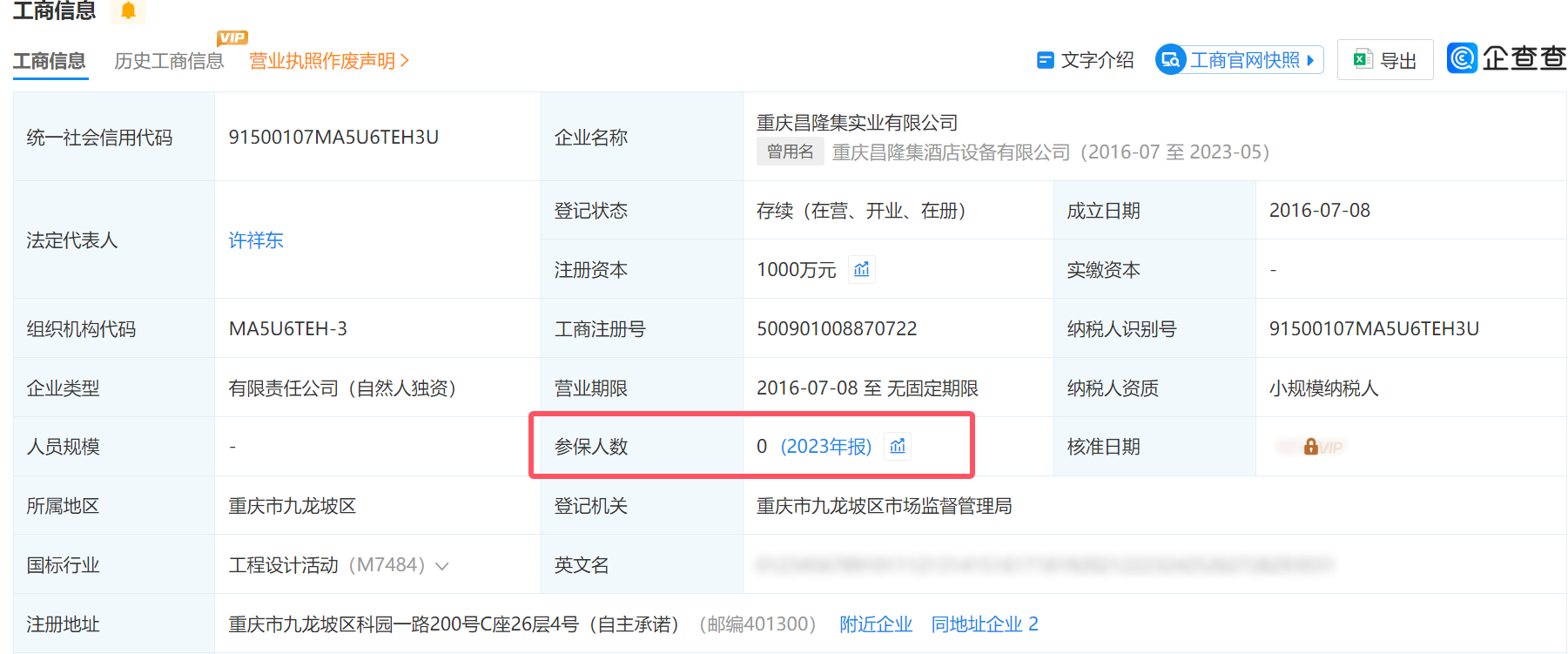1568x654 pixels.
Task: Click the Excel icon on 导出 button
Action: 1362,60
